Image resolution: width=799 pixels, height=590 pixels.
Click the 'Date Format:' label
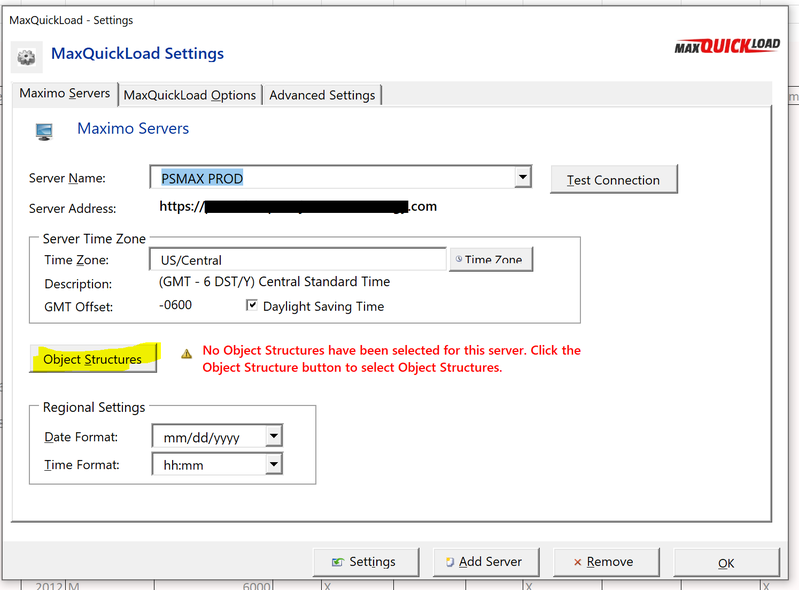click(81, 437)
